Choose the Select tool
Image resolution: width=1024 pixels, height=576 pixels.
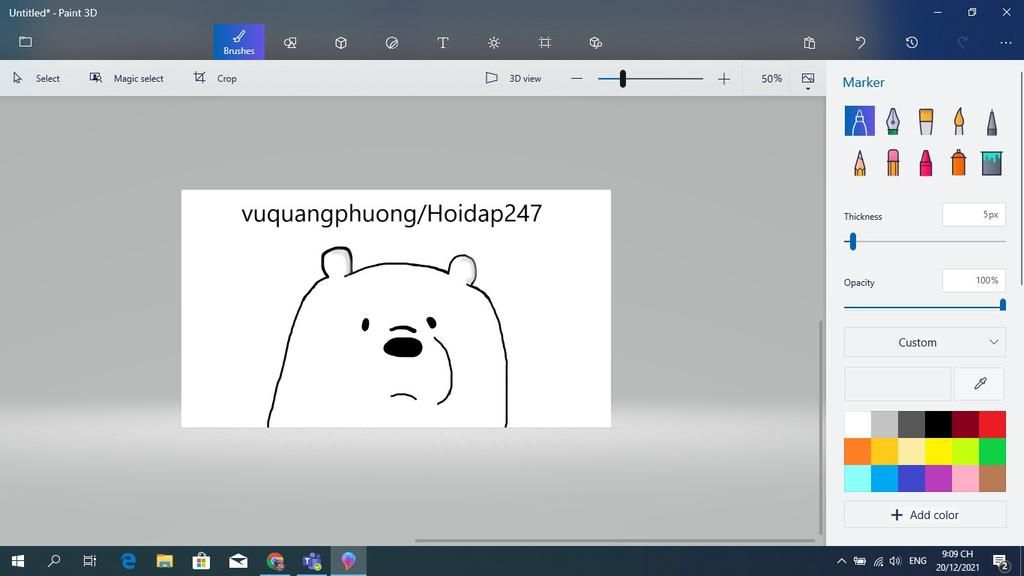(37, 78)
